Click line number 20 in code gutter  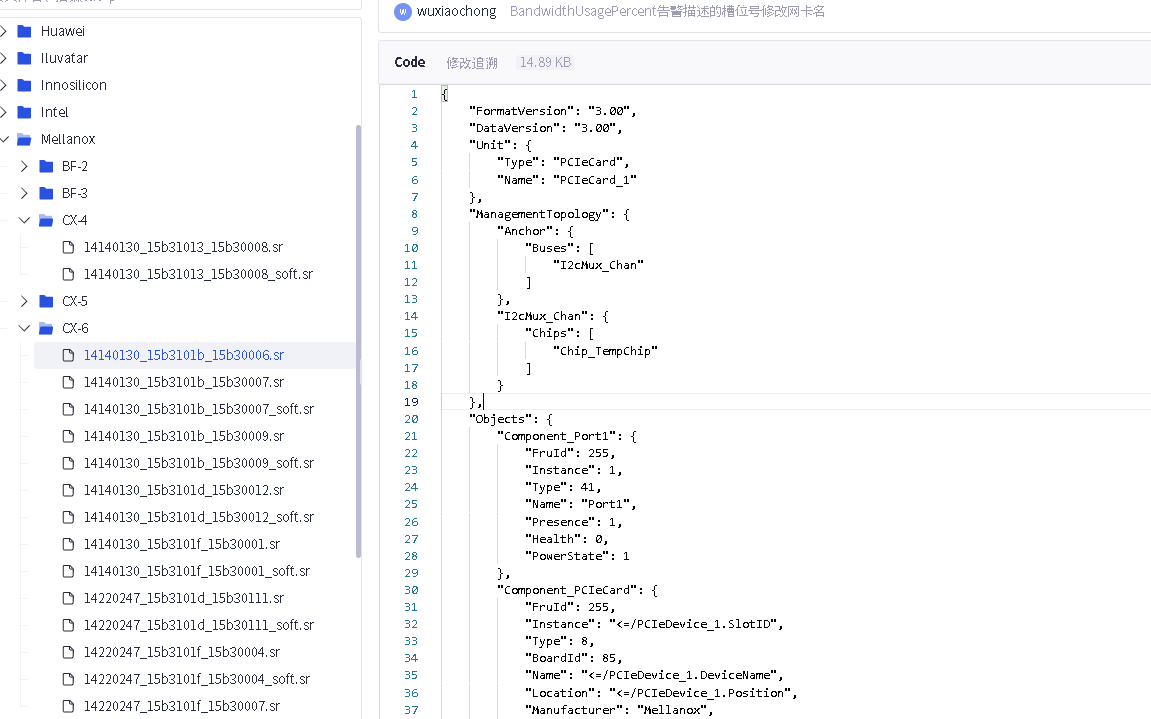pyautogui.click(x=413, y=419)
